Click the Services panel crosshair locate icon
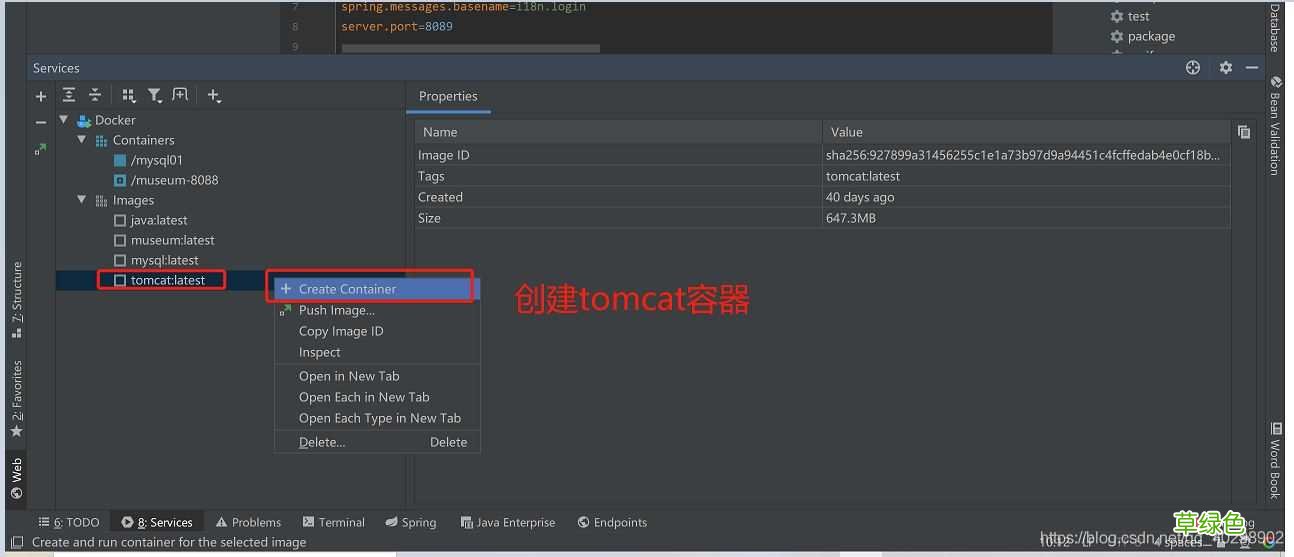 [x=1193, y=68]
